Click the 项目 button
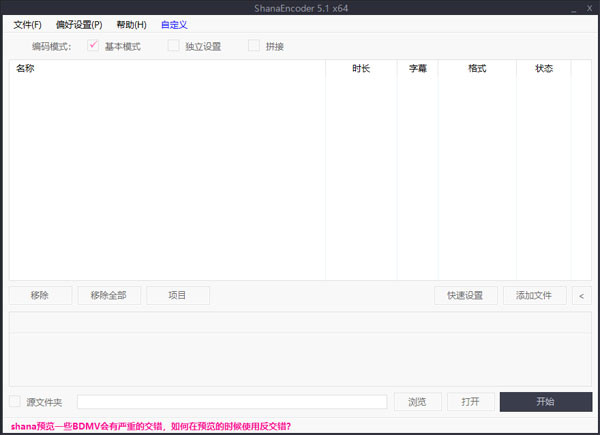The width and height of the screenshot is (600, 435). (178, 295)
